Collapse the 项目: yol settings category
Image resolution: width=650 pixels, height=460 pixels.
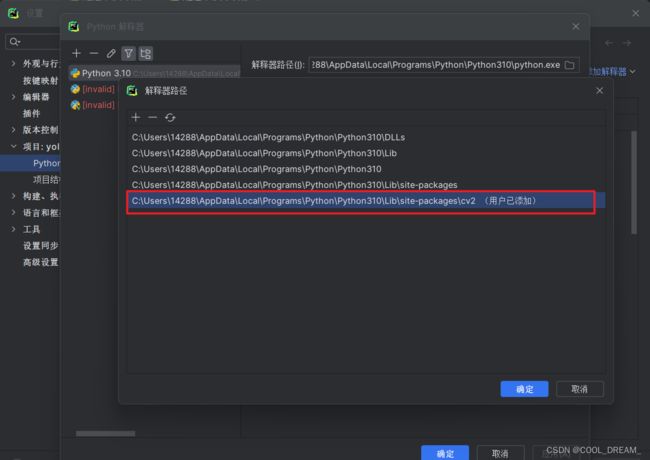pyautogui.click(x=13, y=146)
